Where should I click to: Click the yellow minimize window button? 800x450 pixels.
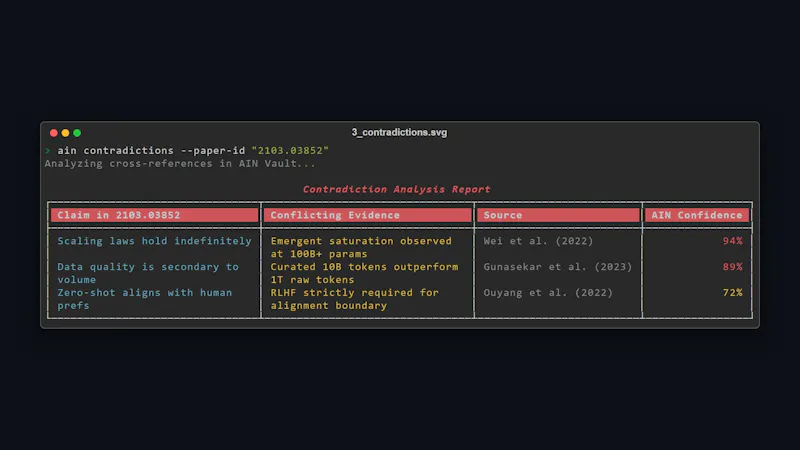pos(65,133)
